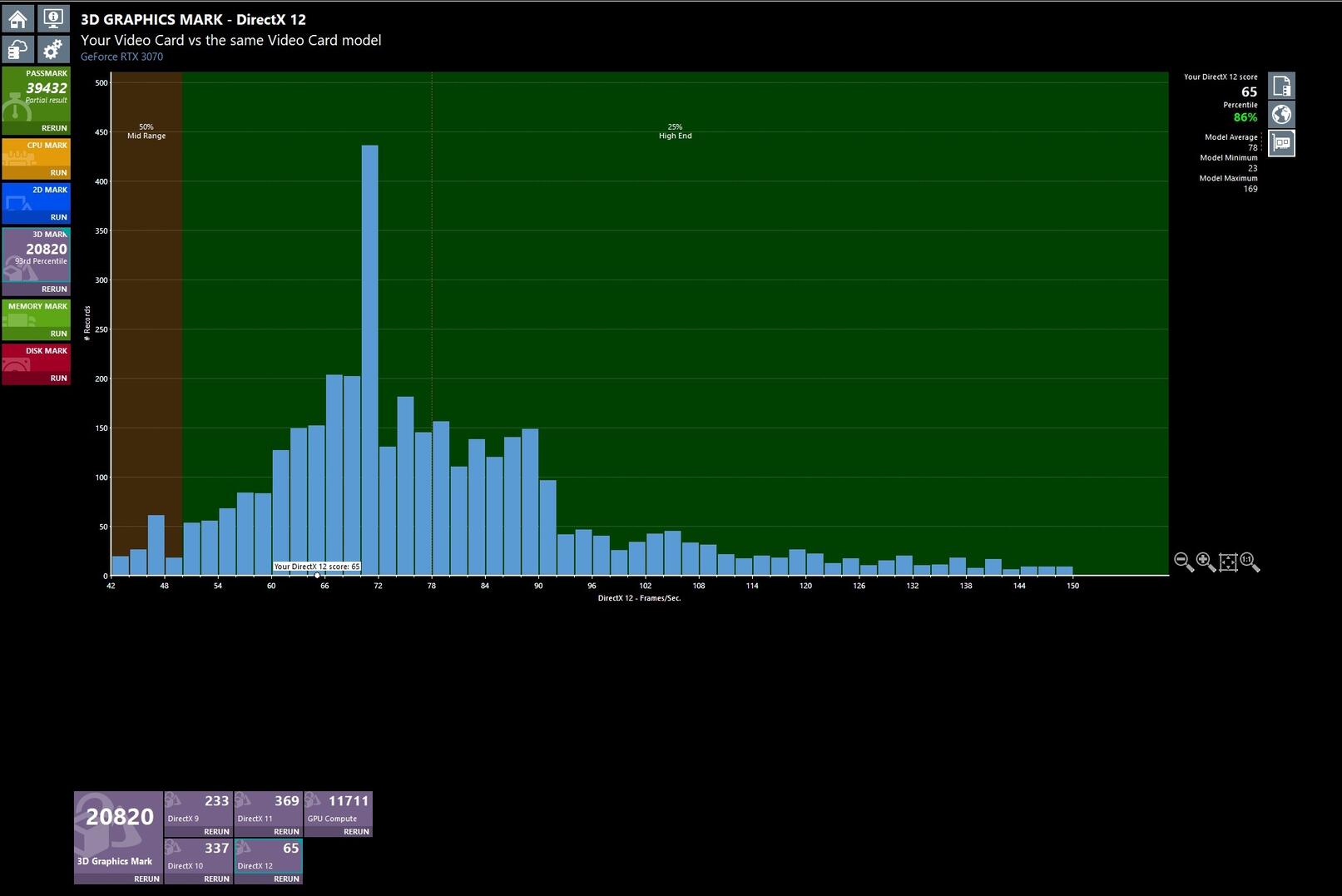
Task: Click 'Your Video Card vs the same Video Card model' subtitle
Action: [x=230, y=40]
